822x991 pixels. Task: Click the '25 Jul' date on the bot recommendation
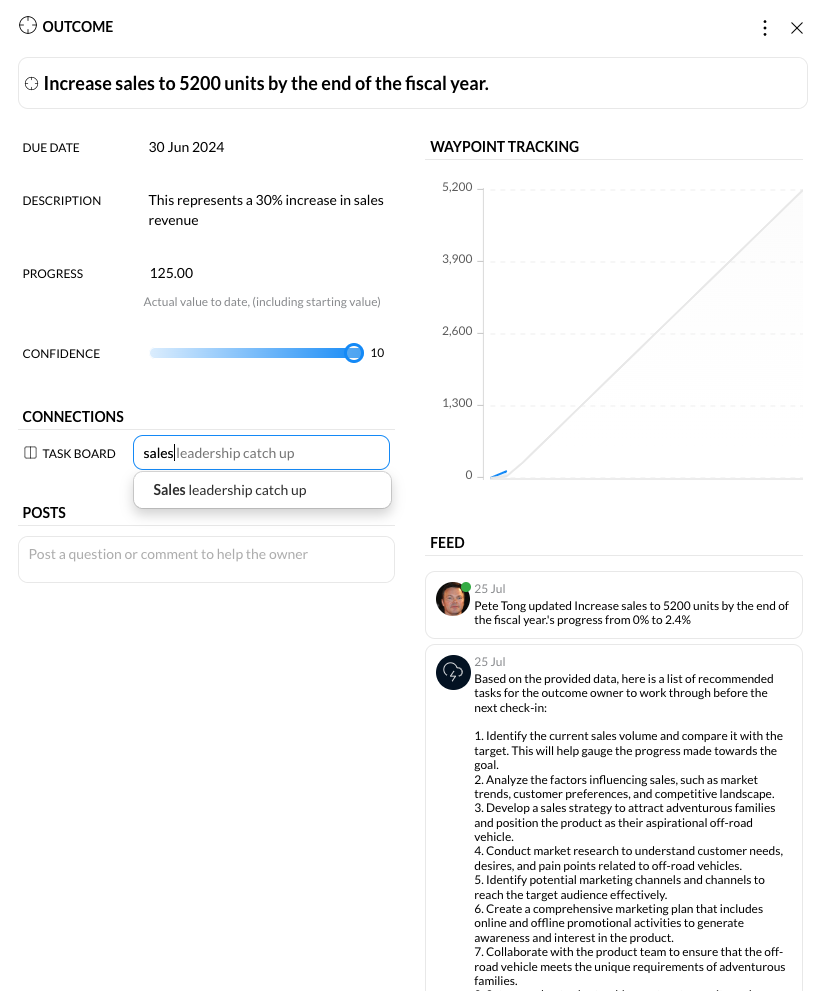(x=490, y=662)
